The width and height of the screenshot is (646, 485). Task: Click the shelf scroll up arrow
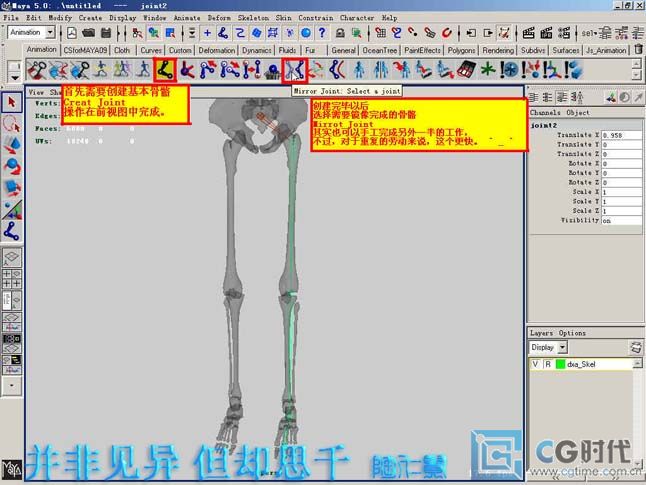point(637,64)
